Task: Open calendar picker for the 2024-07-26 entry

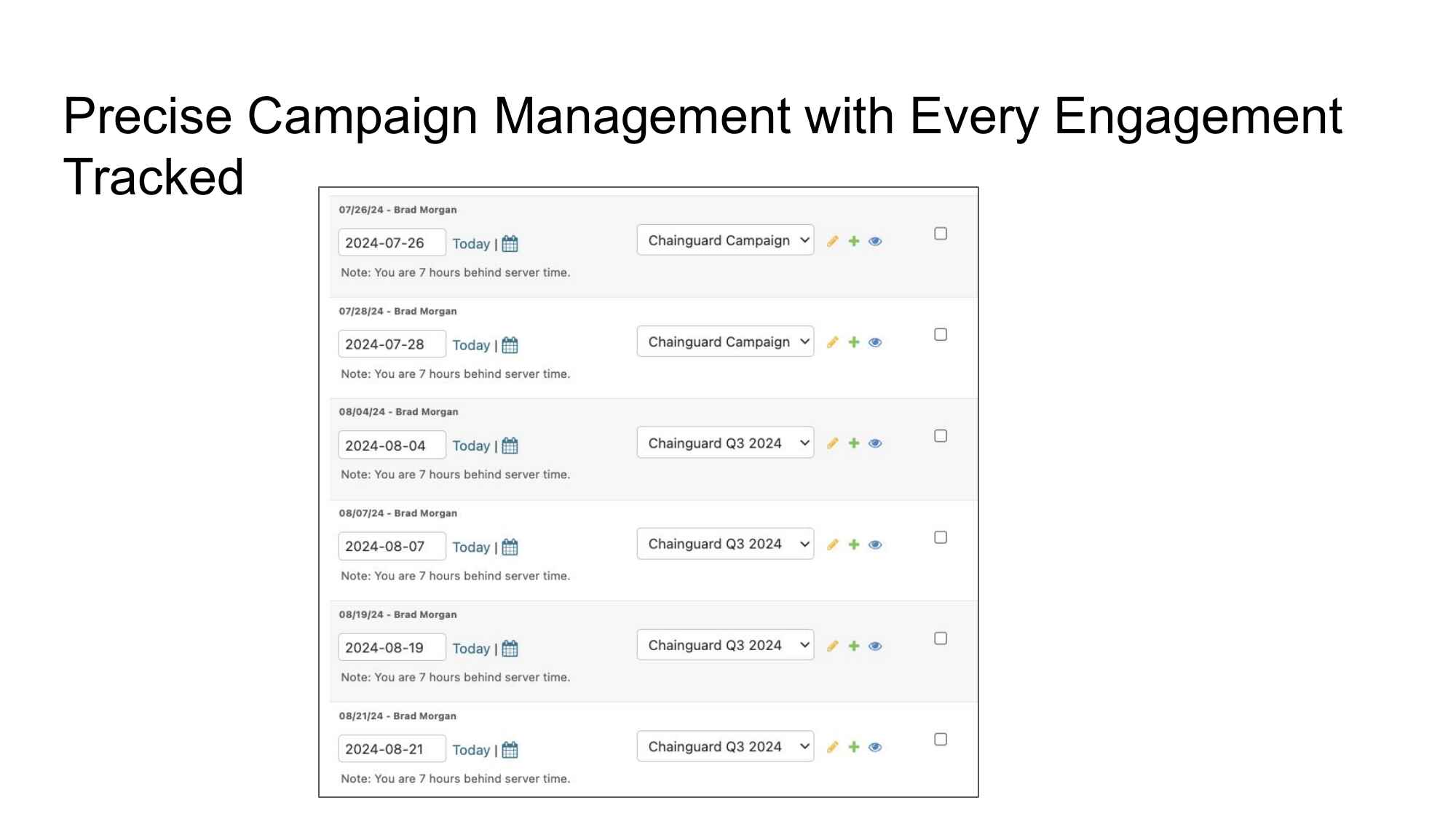Action: [x=510, y=244]
